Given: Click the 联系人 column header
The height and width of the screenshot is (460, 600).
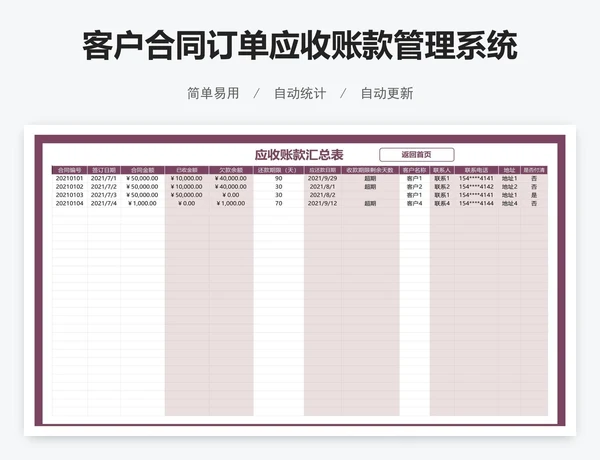Looking at the screenshot, I should (442, 170).
